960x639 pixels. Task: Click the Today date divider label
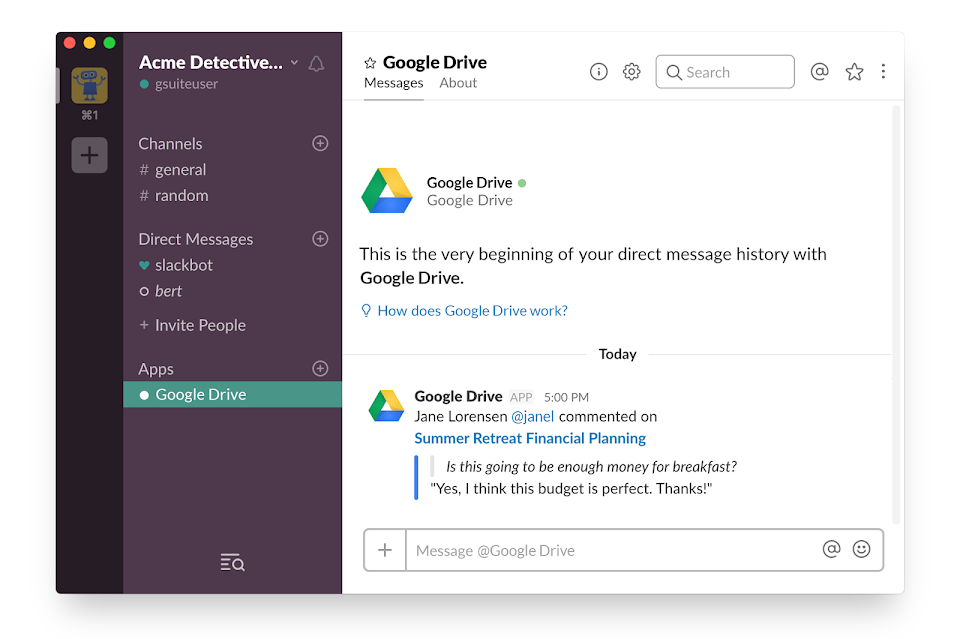click(618, 354)
